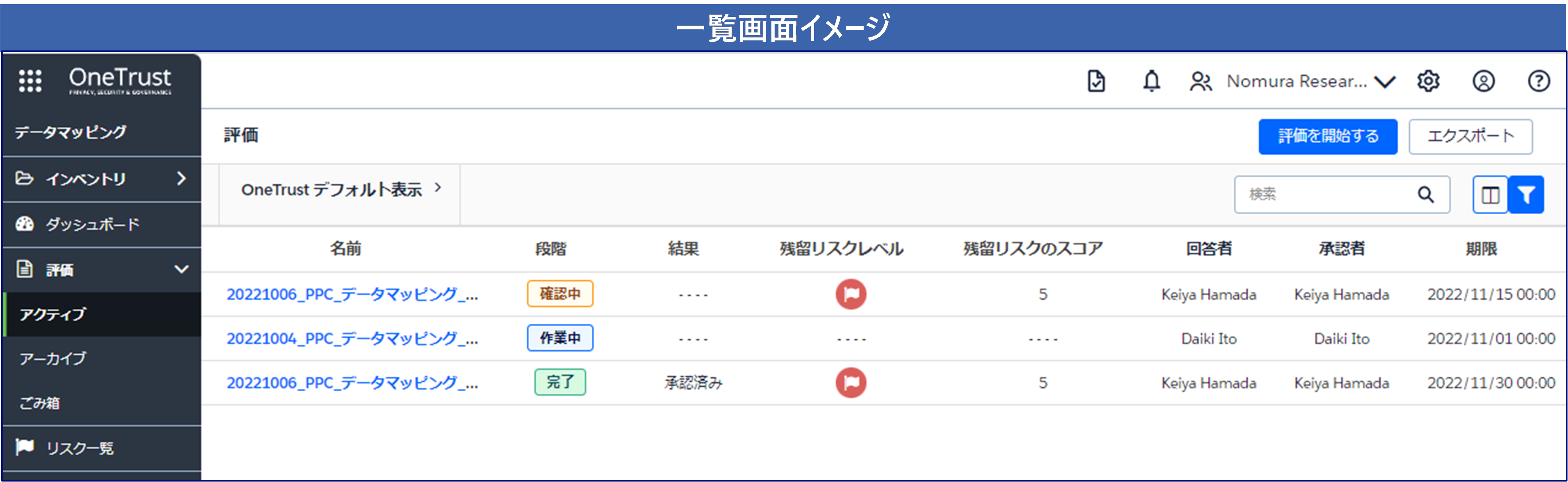The image size is (1568, 482).
Task: Toggle the blue filter funnel button
Action: click(1526, 195)
